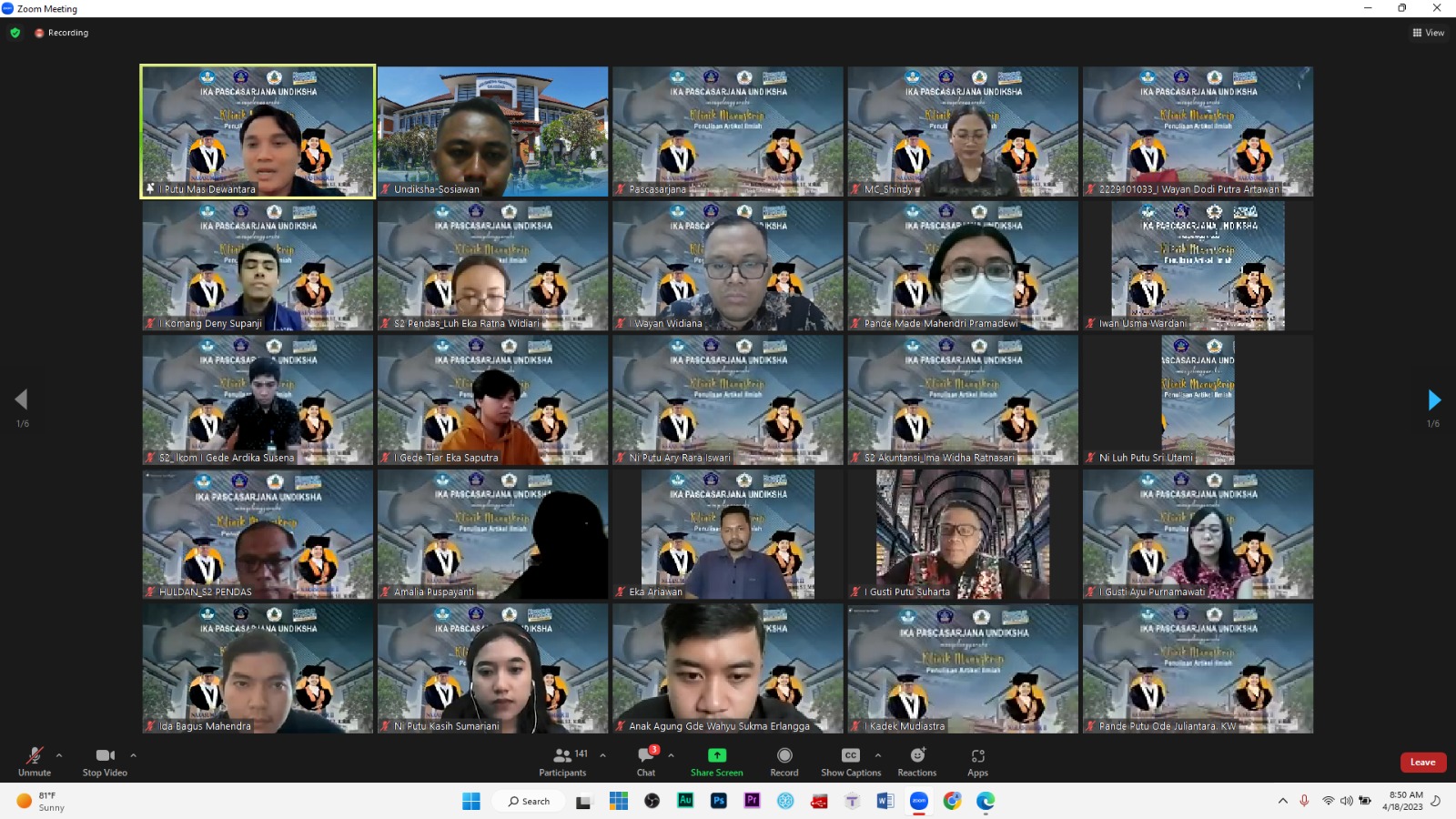The width and height of the screenshot is (1456, 819).
Task: Open Photoshop from taskbar
Action: coord(719,801)
